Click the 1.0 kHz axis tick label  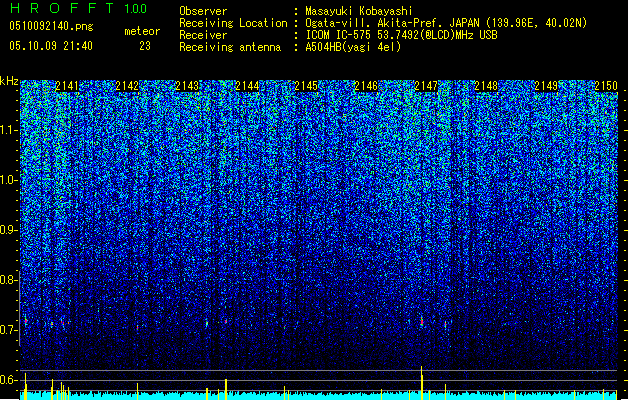pyautogui.click(x=9, y=180)
